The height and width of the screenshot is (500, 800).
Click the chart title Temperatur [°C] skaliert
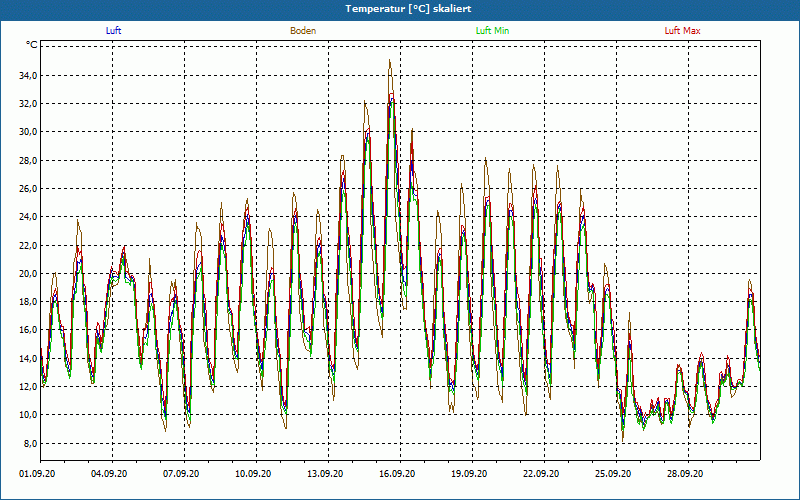pos(408,9)
